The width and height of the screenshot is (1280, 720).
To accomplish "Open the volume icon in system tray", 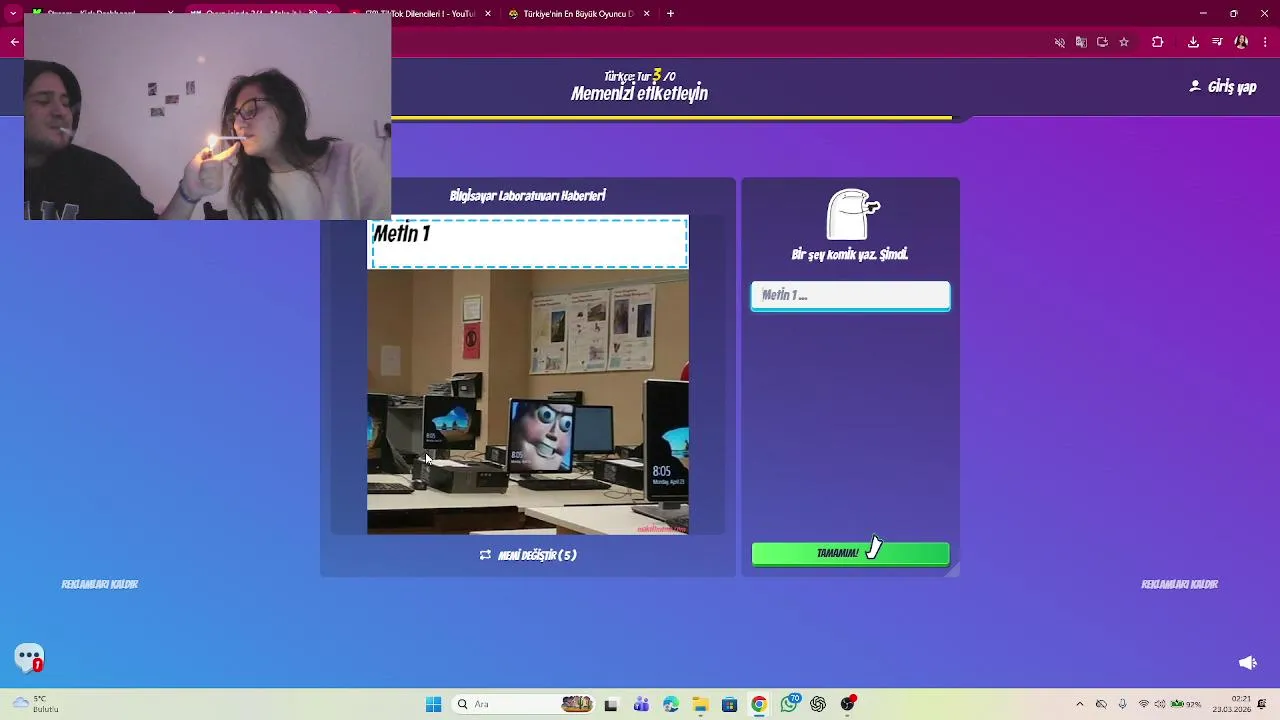I will click(1161, 704).
